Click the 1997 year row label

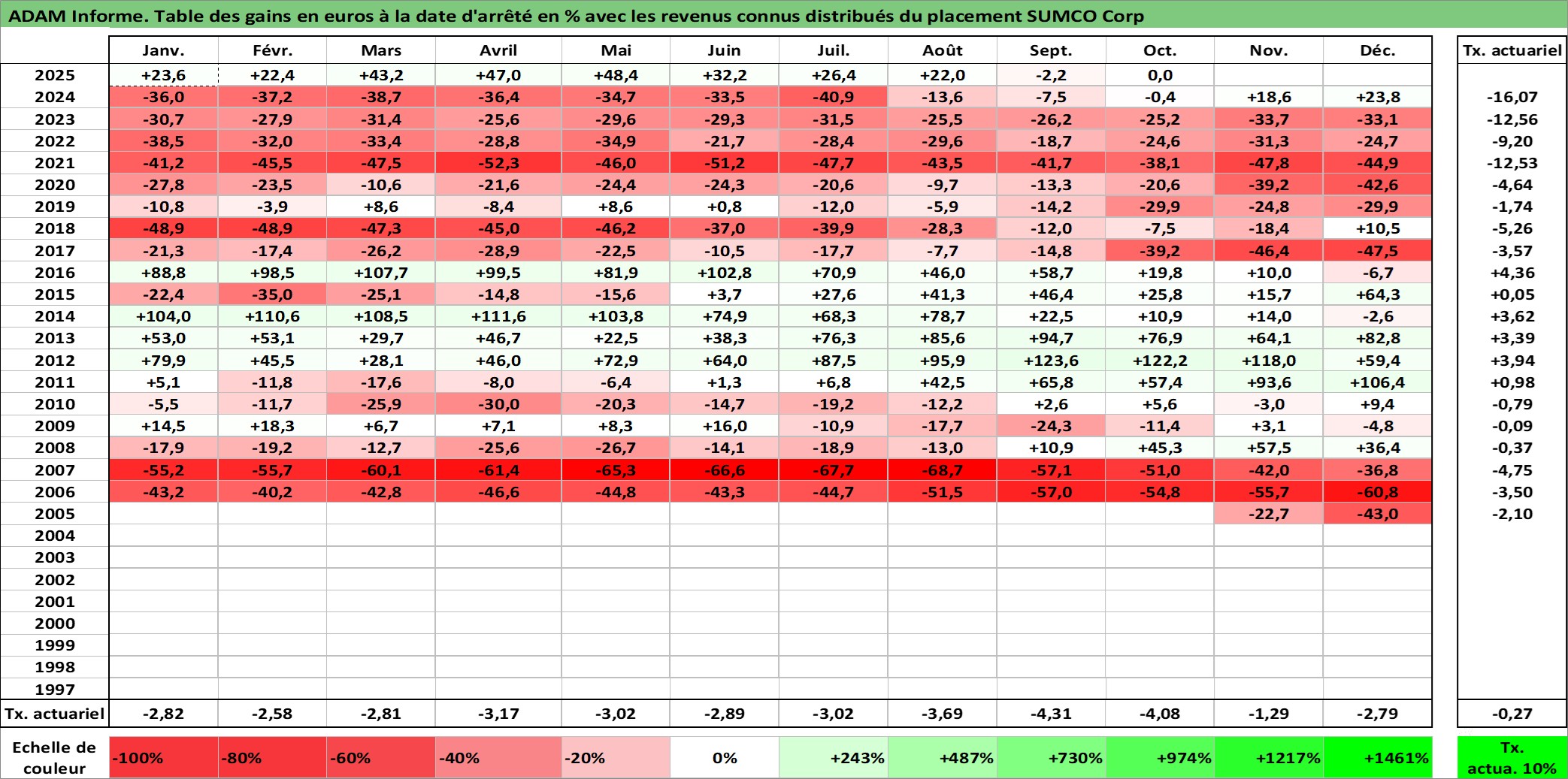coord(55,690)
